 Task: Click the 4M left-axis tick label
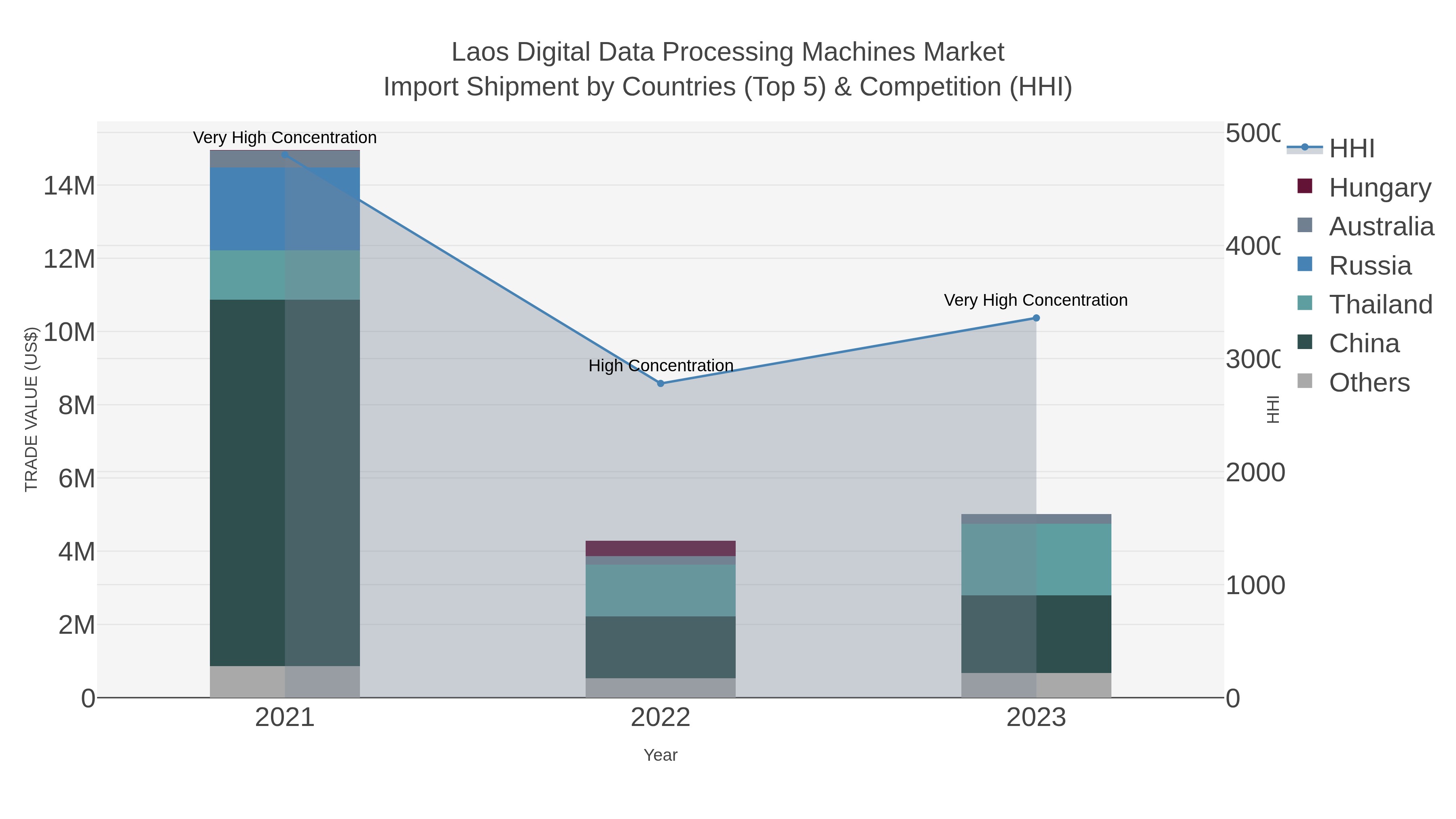77,552
